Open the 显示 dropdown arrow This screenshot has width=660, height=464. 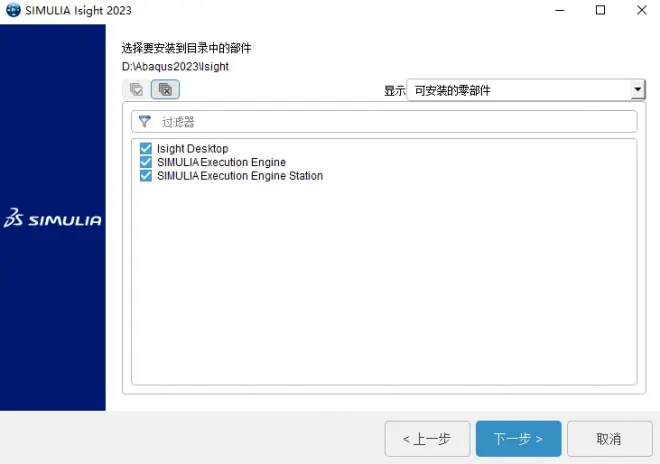pos(638,89)
